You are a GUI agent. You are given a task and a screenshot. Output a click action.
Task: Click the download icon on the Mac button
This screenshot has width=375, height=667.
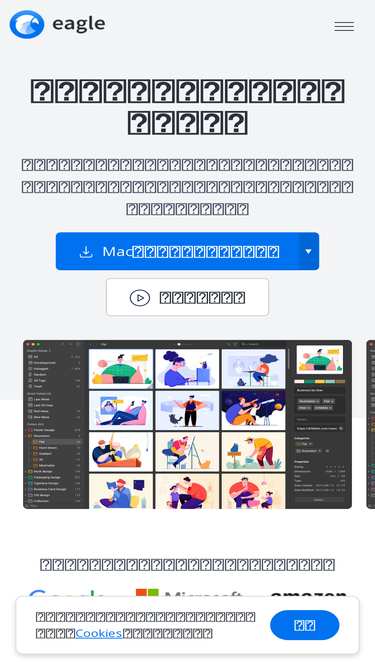point(86,251)
